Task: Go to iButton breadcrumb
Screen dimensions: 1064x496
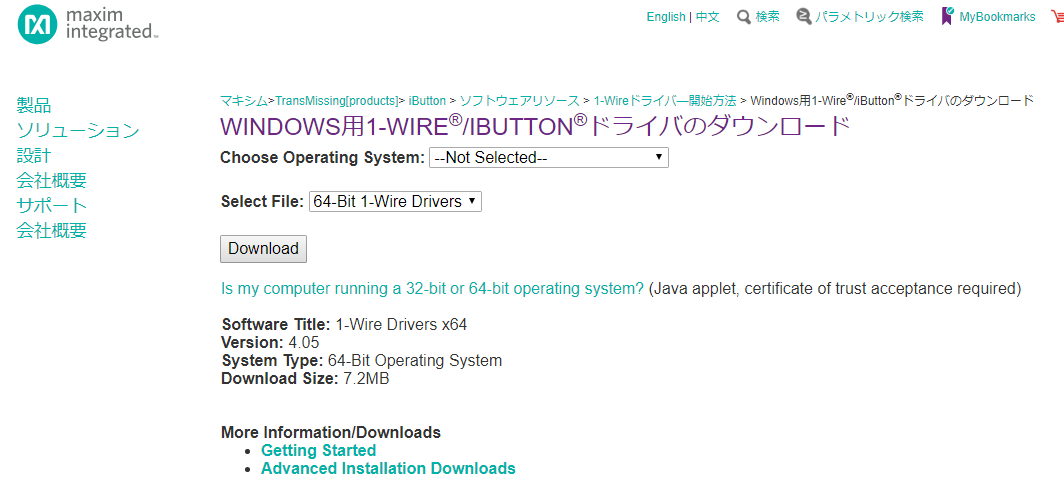Action: [x=427, y=100]
